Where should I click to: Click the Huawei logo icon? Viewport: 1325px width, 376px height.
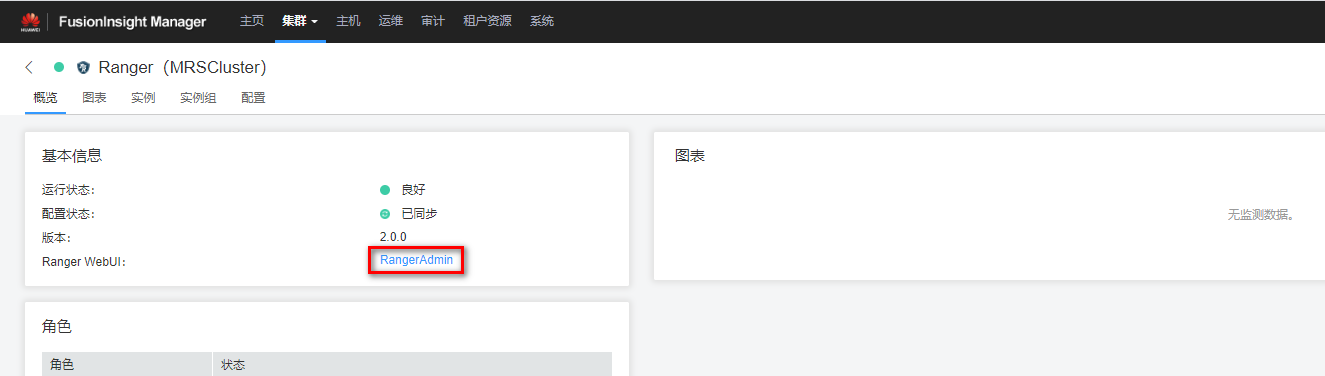[x=30, y=21]
